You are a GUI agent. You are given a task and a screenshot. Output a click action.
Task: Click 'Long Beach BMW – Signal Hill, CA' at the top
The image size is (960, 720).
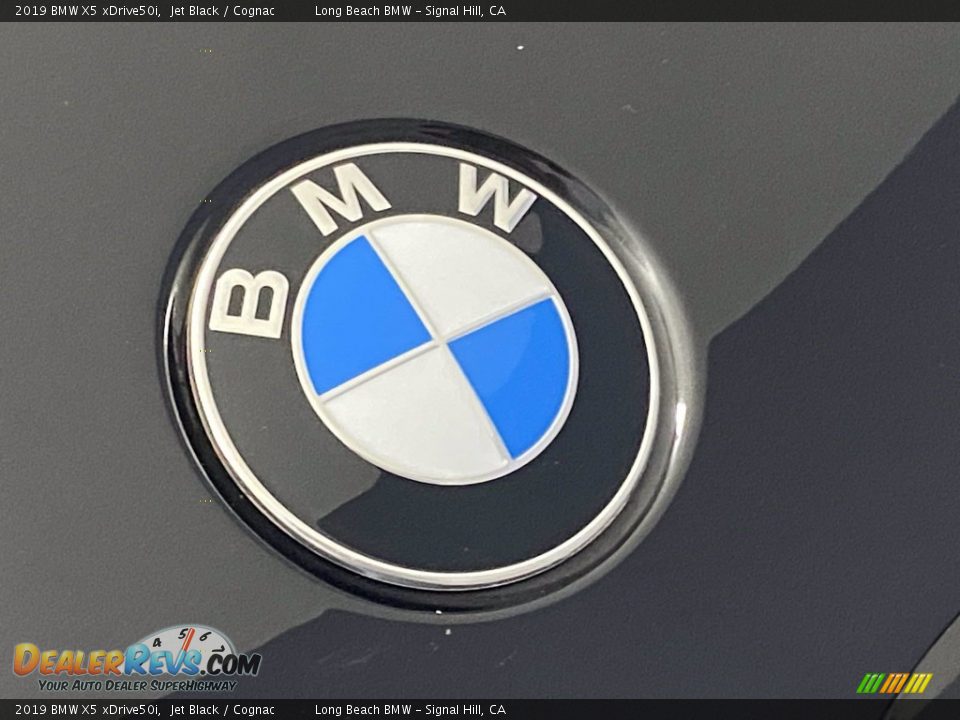[410, 10]
